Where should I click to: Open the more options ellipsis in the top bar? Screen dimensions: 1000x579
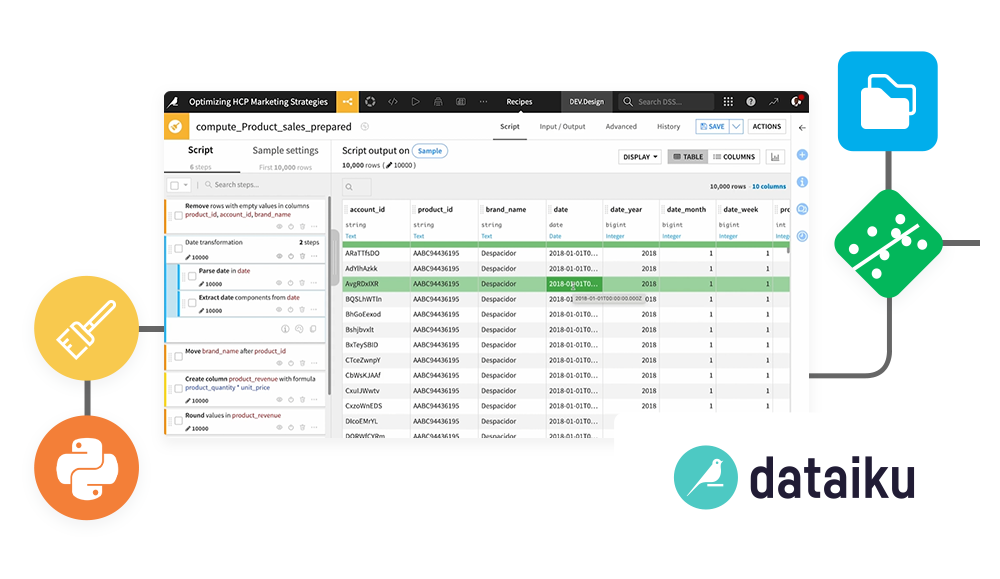click(483, 101)
